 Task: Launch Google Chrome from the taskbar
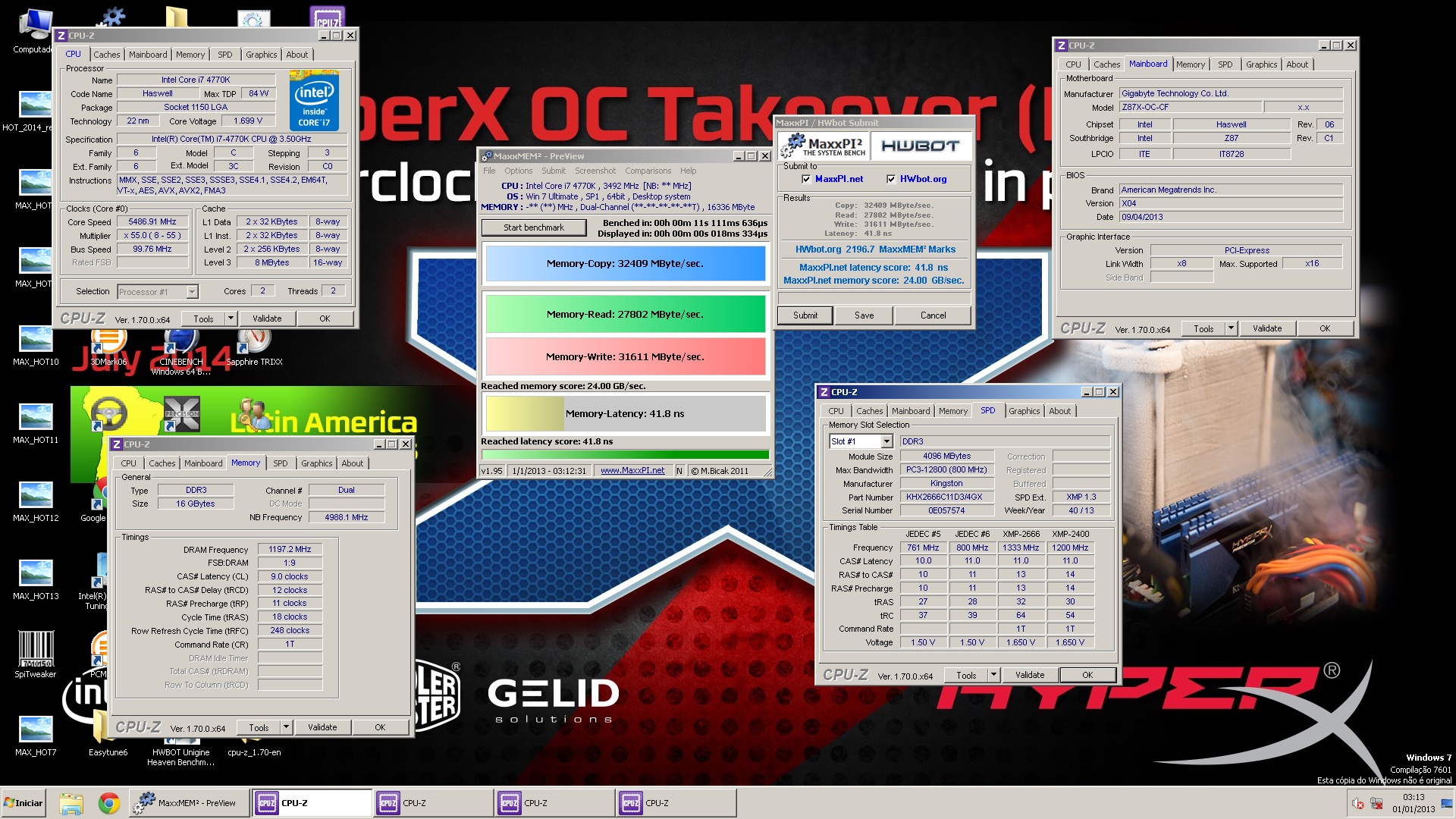coord(108,803)
